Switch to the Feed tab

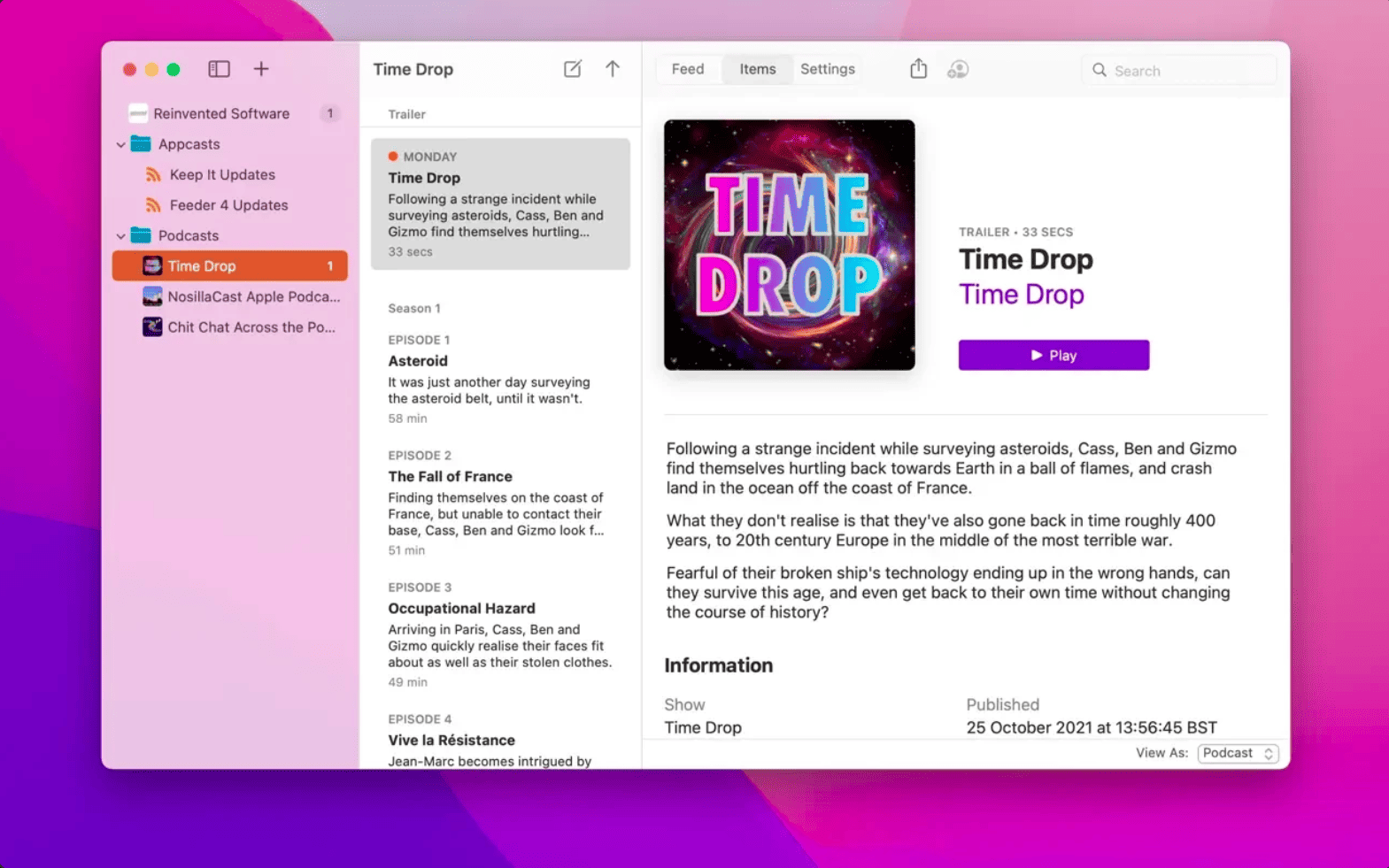pyautogui.click(x=688, y=69)
